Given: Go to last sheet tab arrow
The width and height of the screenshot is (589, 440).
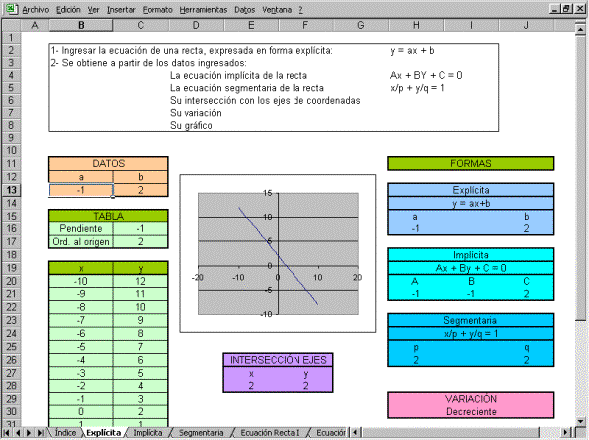Looking at the screenshot, I should tap(40, 432).
